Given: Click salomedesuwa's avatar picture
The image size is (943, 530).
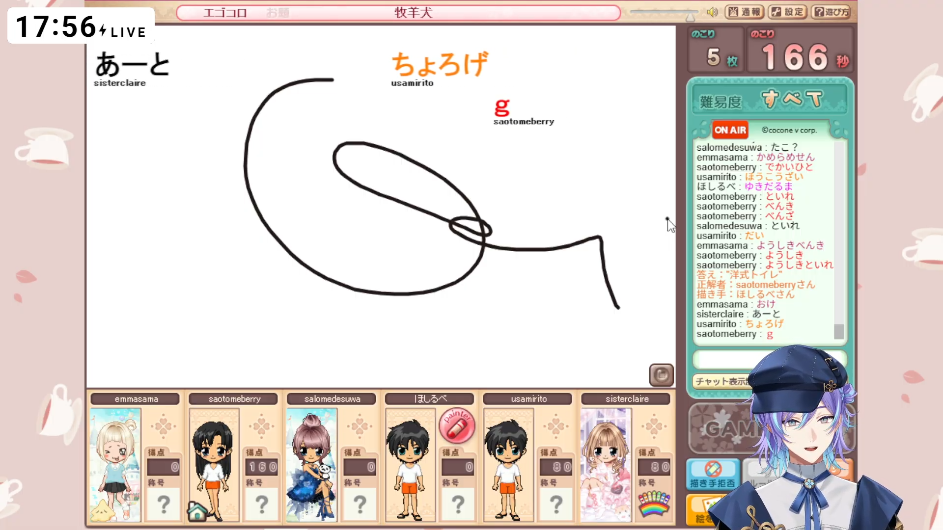Looking at the screenshot, I should click(x=312, y=464).
